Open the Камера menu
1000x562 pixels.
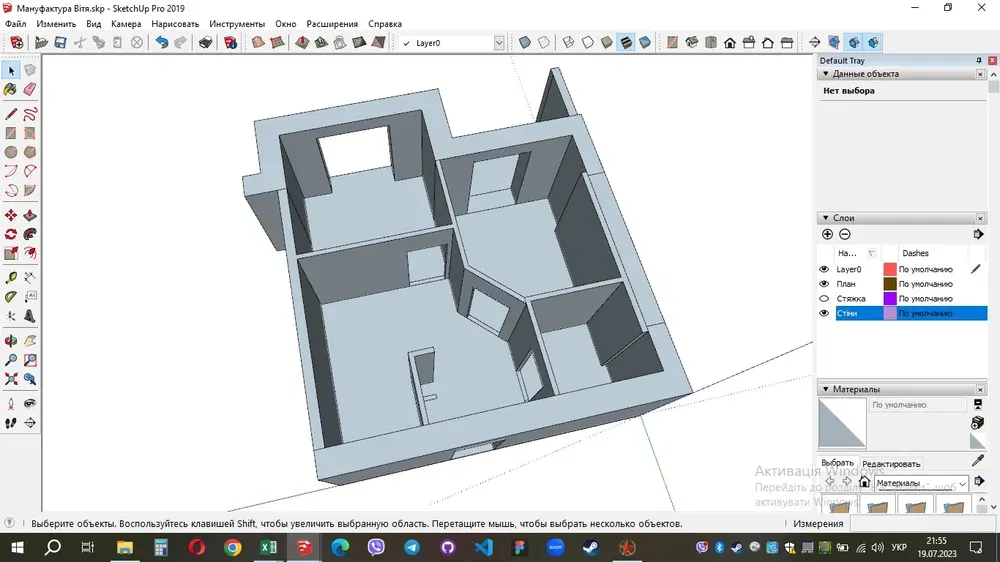126,24
